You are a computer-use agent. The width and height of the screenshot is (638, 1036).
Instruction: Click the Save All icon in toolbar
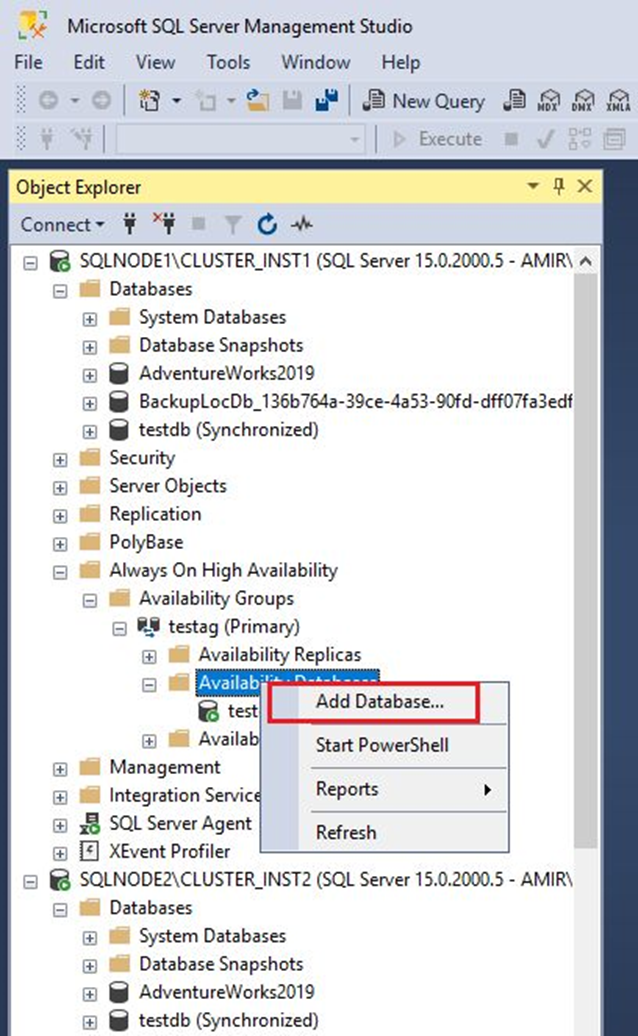point(326,101)
